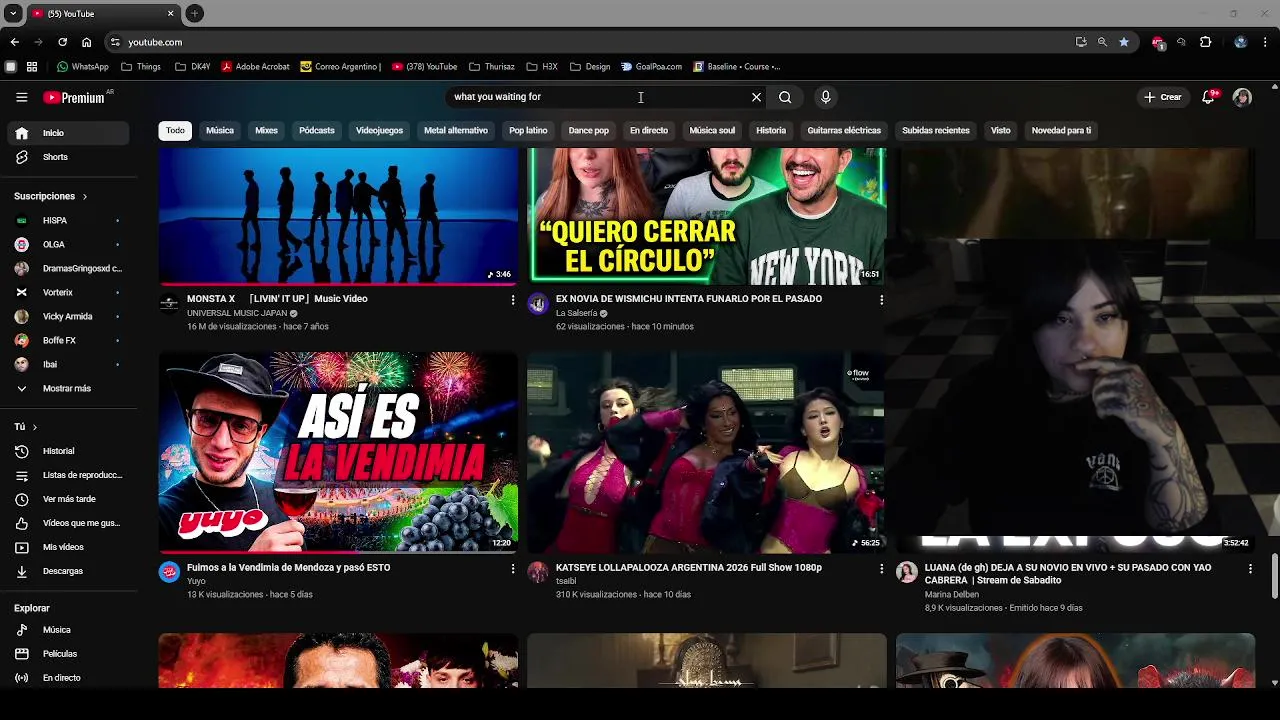
Task: Select the Mixes filter chip
Action: pos(266,131)
